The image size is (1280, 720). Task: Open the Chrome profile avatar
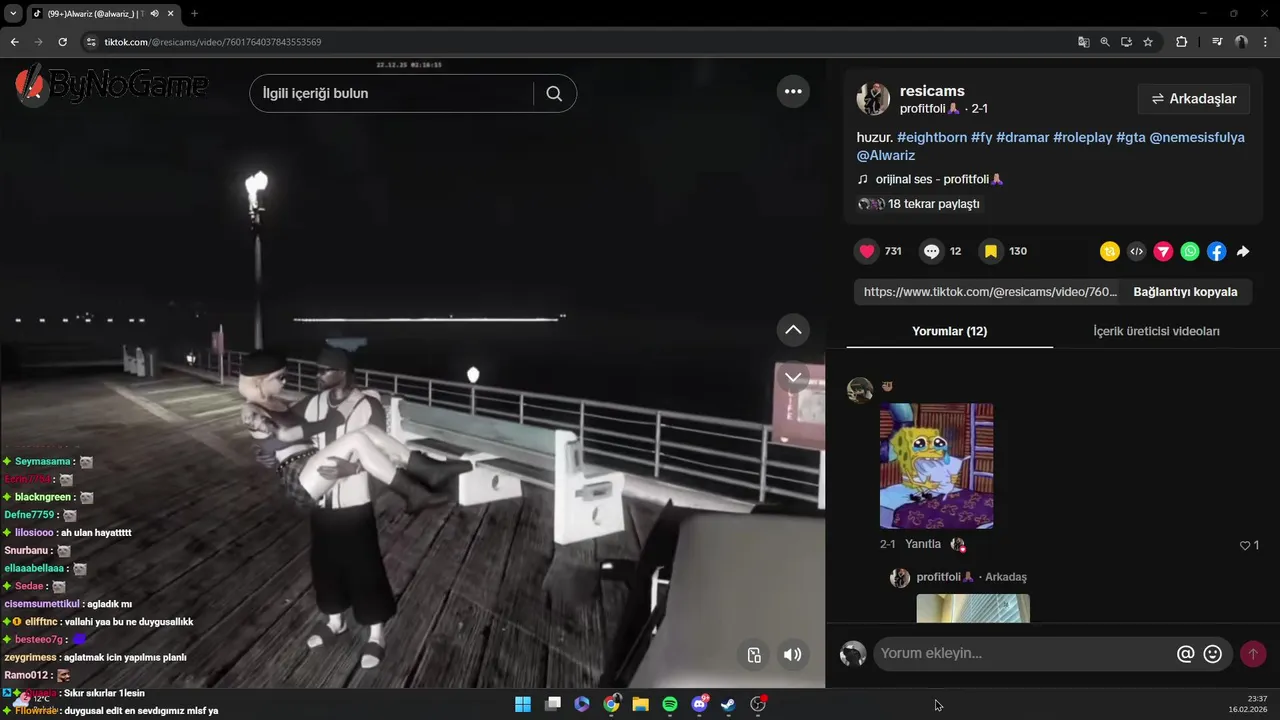coord(1241,42)
